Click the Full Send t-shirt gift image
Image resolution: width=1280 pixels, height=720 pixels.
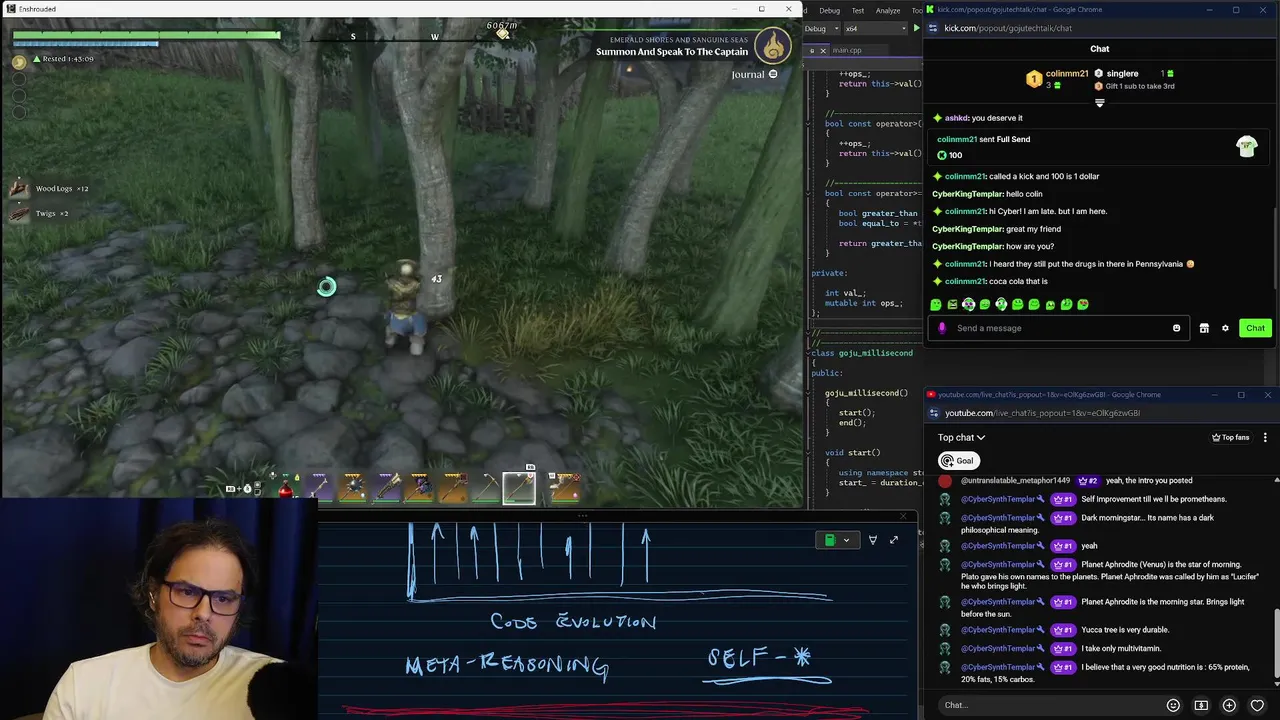click(x=1246, y=147)
